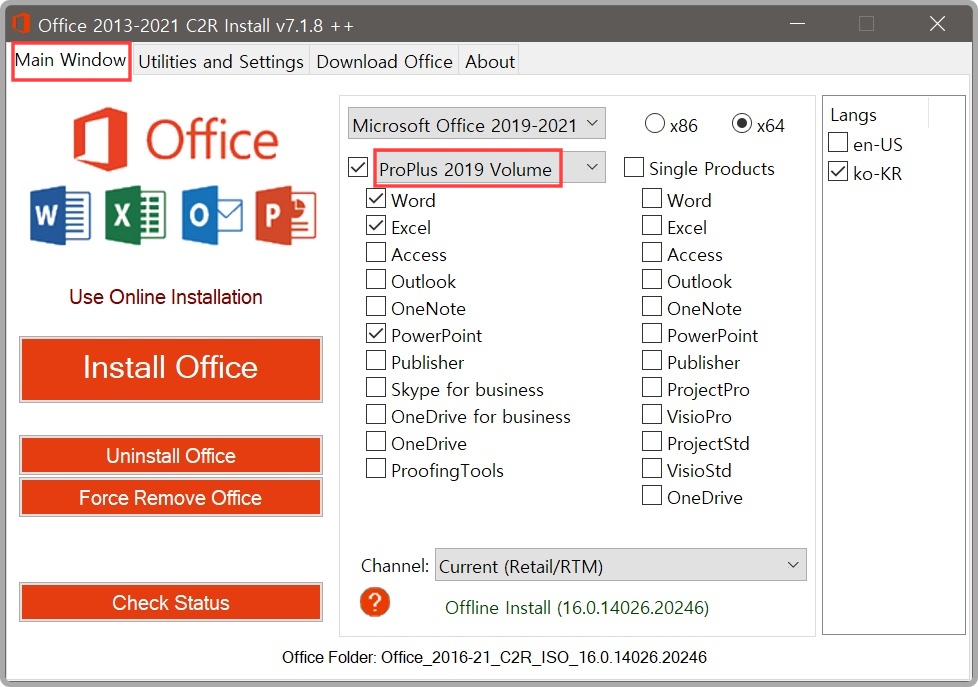The width and height of the screenshot is (978, 687).
Task: Select the x64 architecture radio button
Action: click(x=742, y=124)
